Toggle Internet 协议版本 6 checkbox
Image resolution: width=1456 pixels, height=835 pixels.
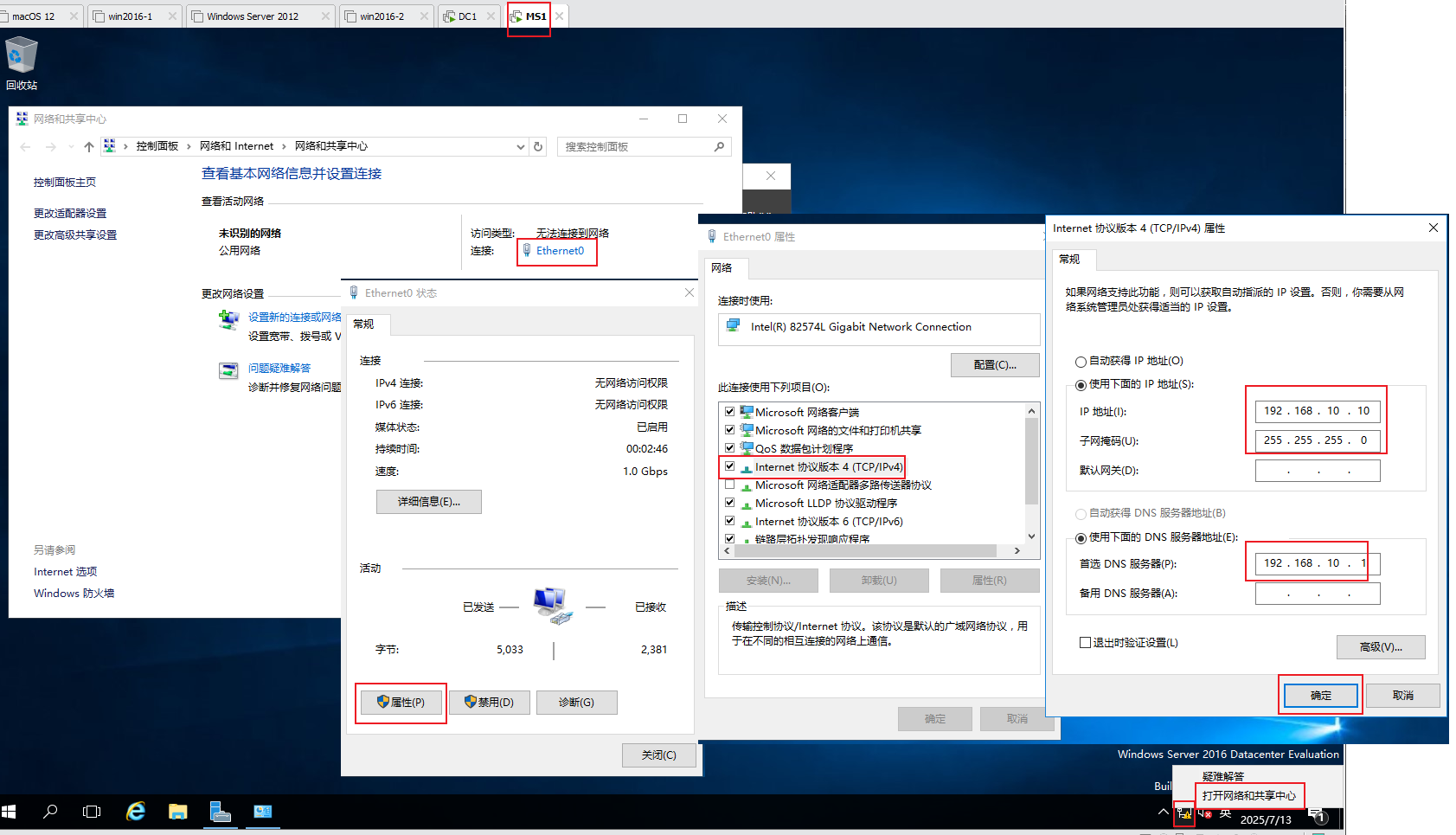click(730, 521)
